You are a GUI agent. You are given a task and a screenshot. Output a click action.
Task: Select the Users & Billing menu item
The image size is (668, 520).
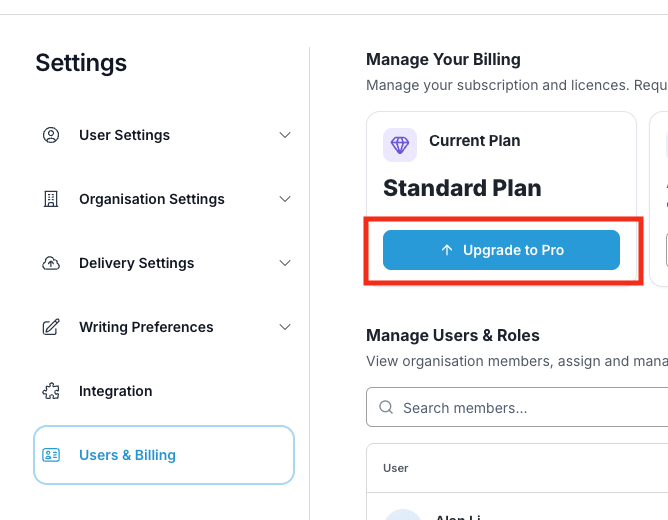(x=164, y=455)
